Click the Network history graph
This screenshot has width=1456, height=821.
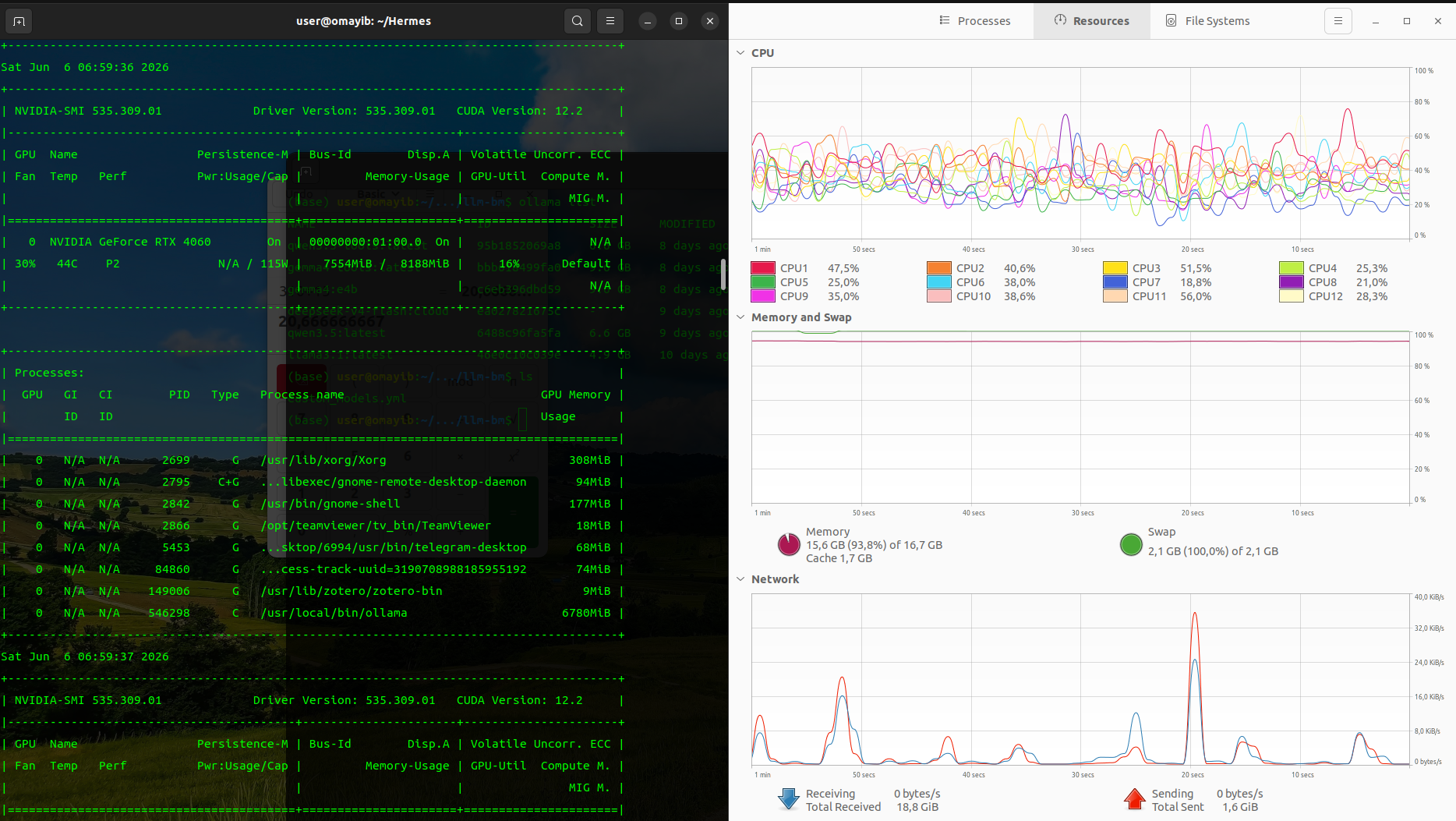click(1080, 679)
